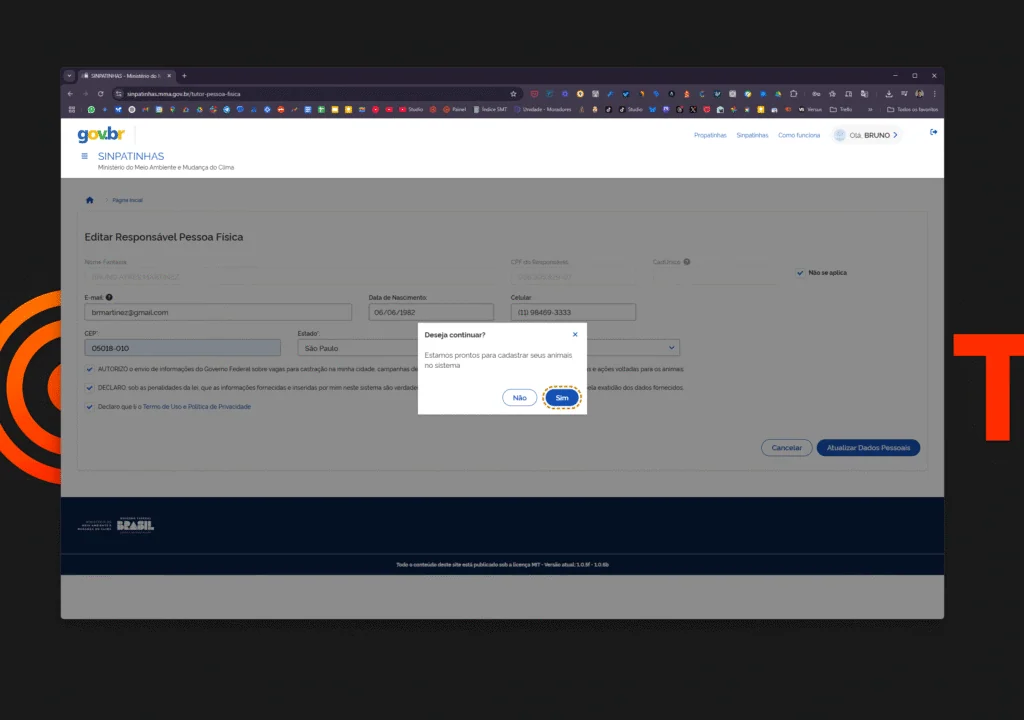Toggle the 'Não se aplica' checkbox
The image size is (1024, 720).
tap(800, 272)
